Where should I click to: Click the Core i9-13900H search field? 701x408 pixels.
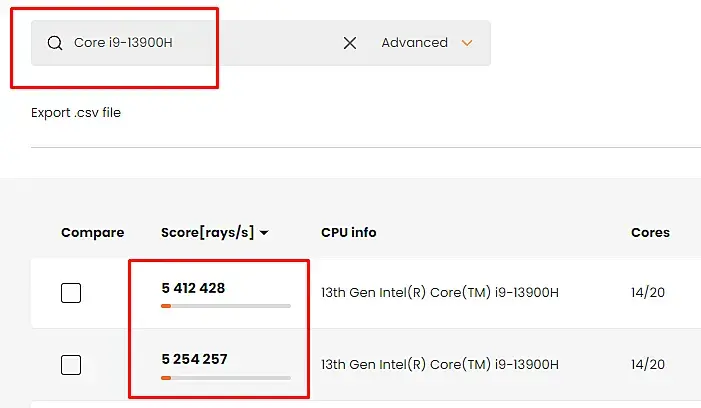tap(200, 43)
